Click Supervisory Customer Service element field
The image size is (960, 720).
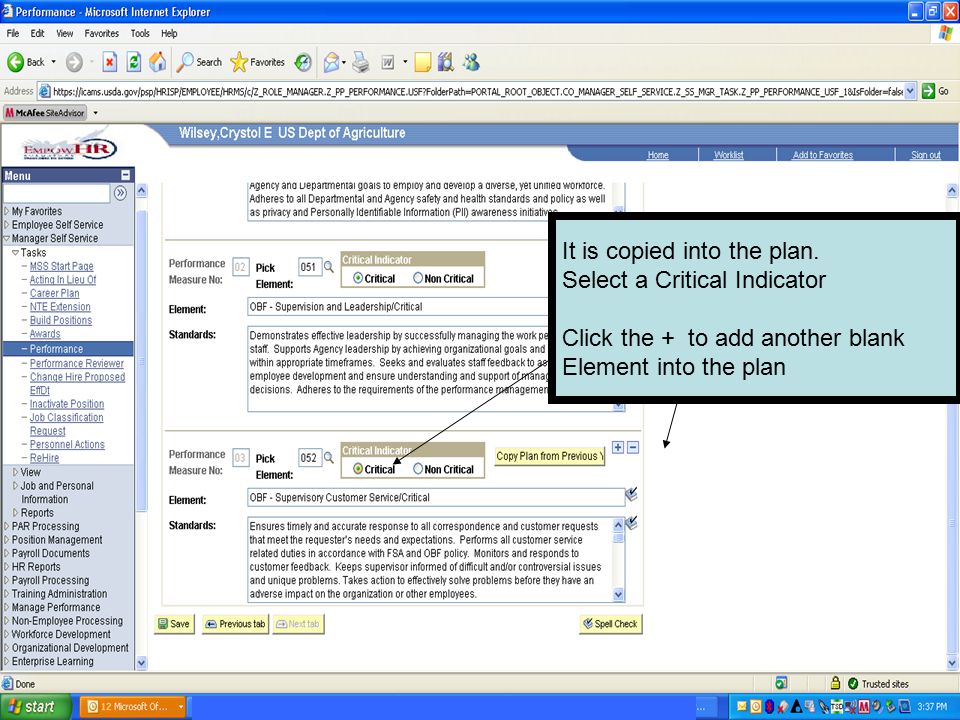[x=436, y=497]
